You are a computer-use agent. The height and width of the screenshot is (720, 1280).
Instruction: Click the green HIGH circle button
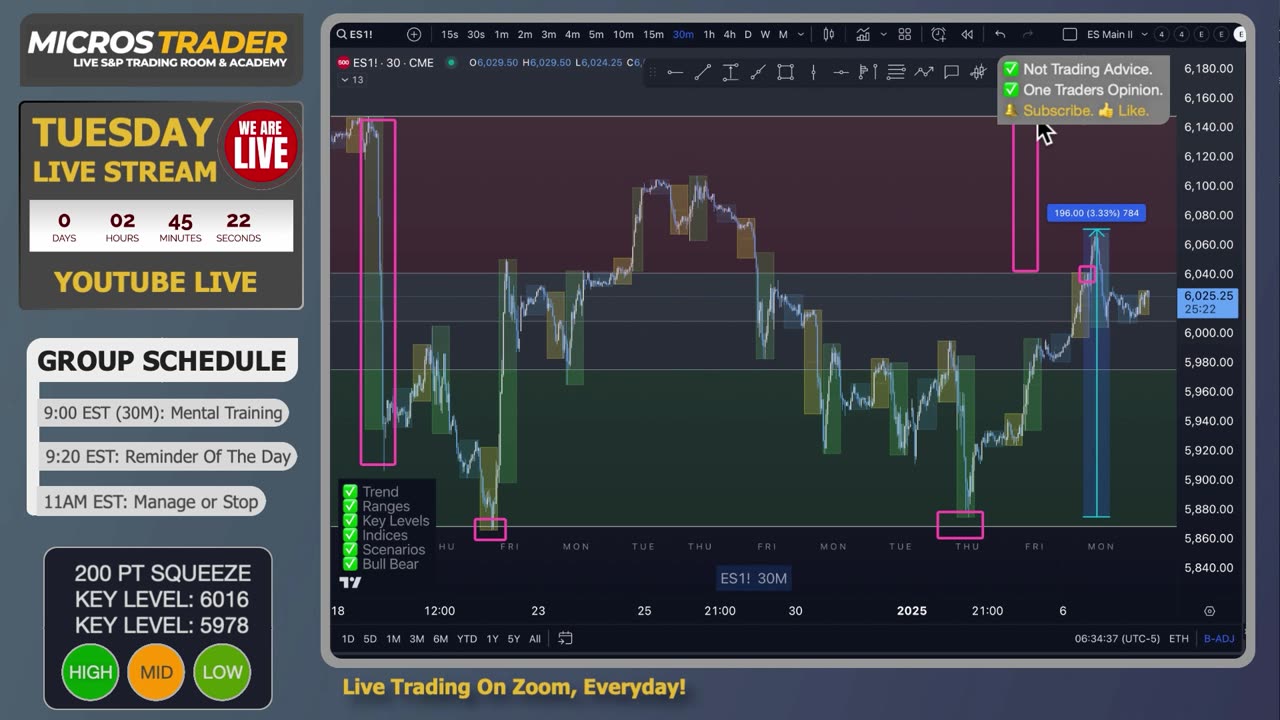click(x=90, y=672)
